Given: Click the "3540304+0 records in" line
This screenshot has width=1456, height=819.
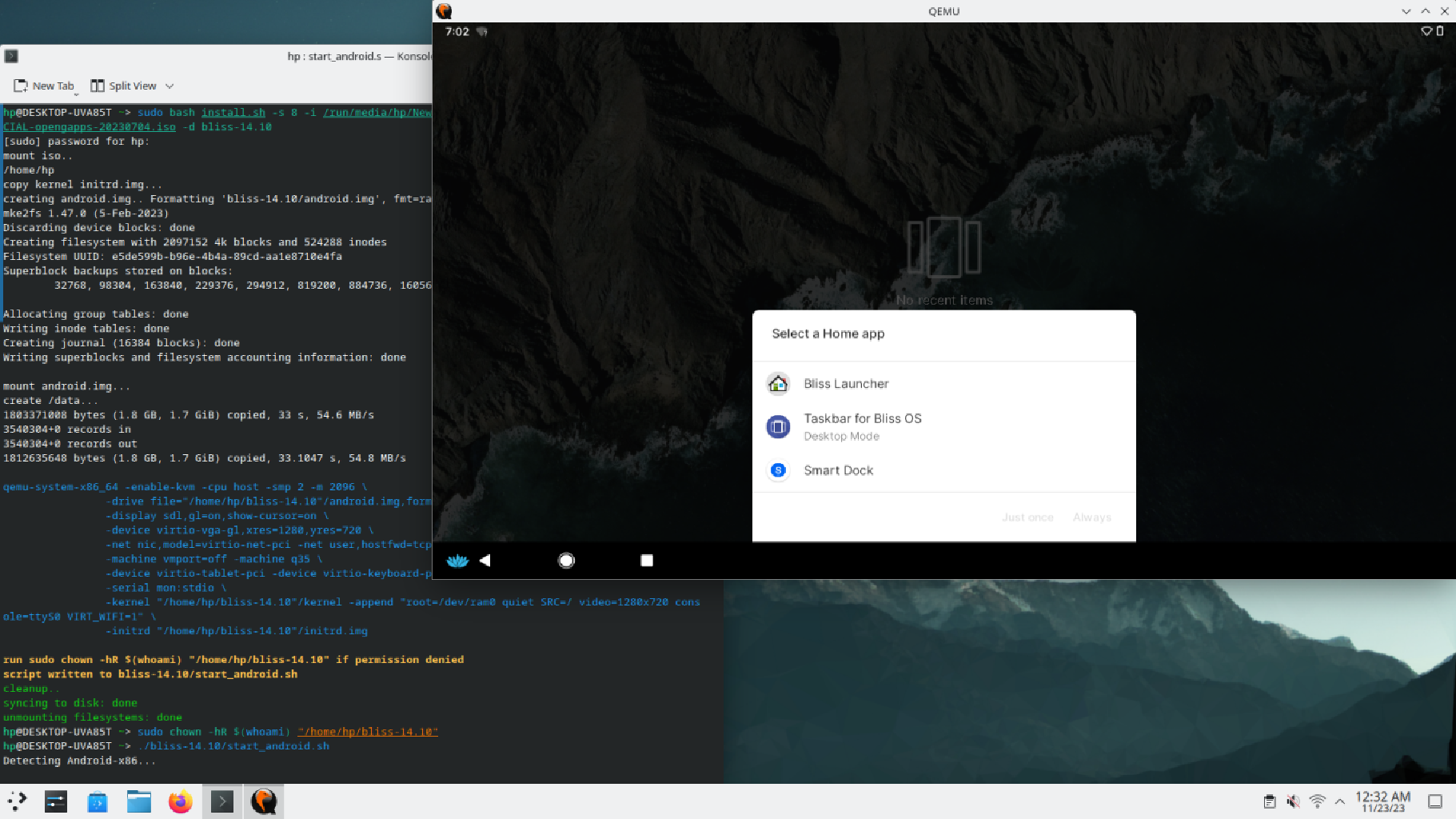Looking at the screenshot, I should (x=67, y=429).
